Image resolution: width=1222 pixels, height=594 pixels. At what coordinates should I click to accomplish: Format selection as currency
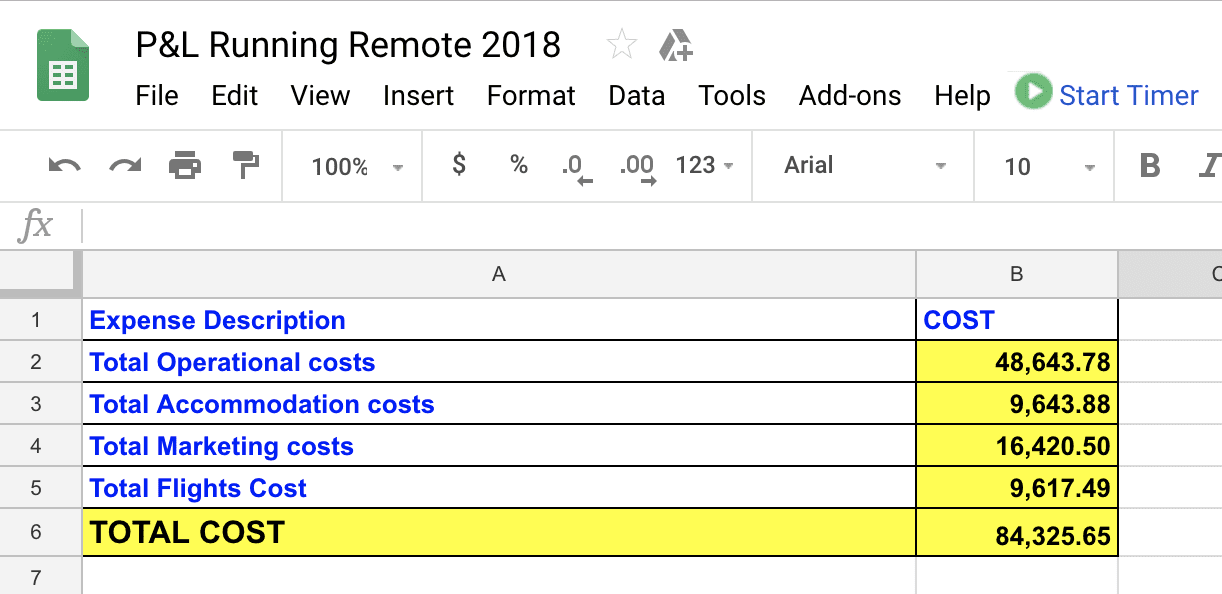(x=457, y=166)
